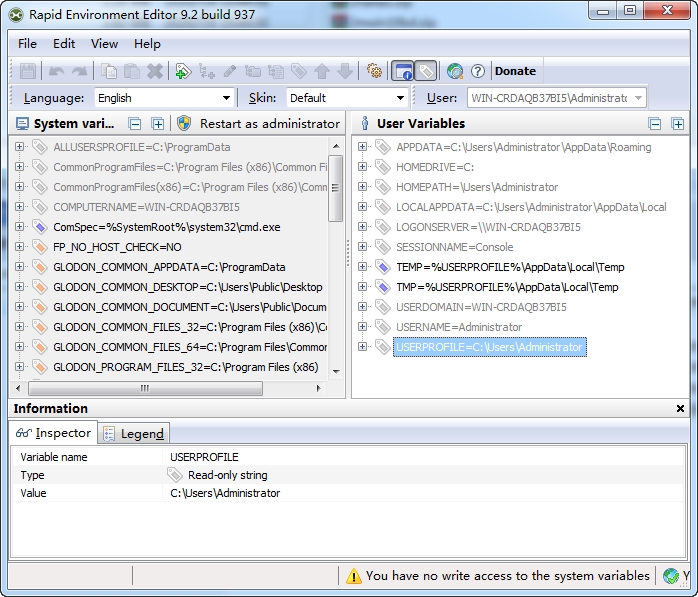Screen dimensions: 698x597
Task: Click the help question mark icon
Action: (477, 71)
